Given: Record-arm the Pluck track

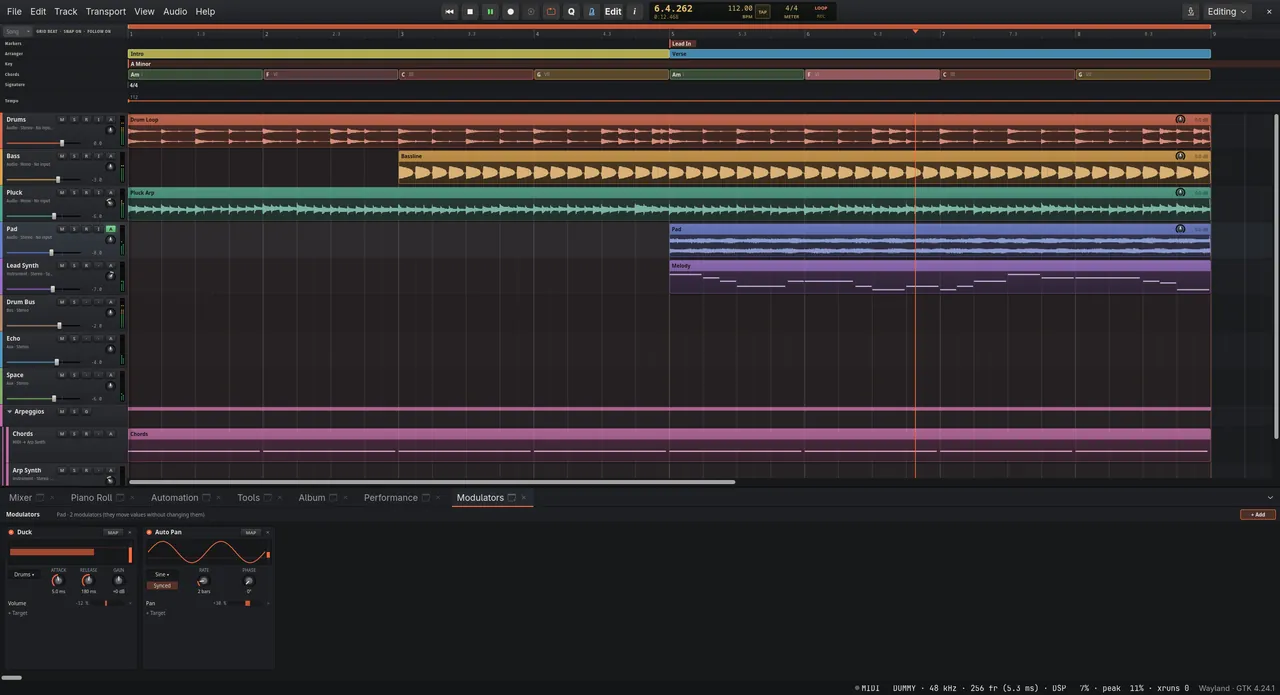Looking at the screenshot, I should (x=86, y=192).
